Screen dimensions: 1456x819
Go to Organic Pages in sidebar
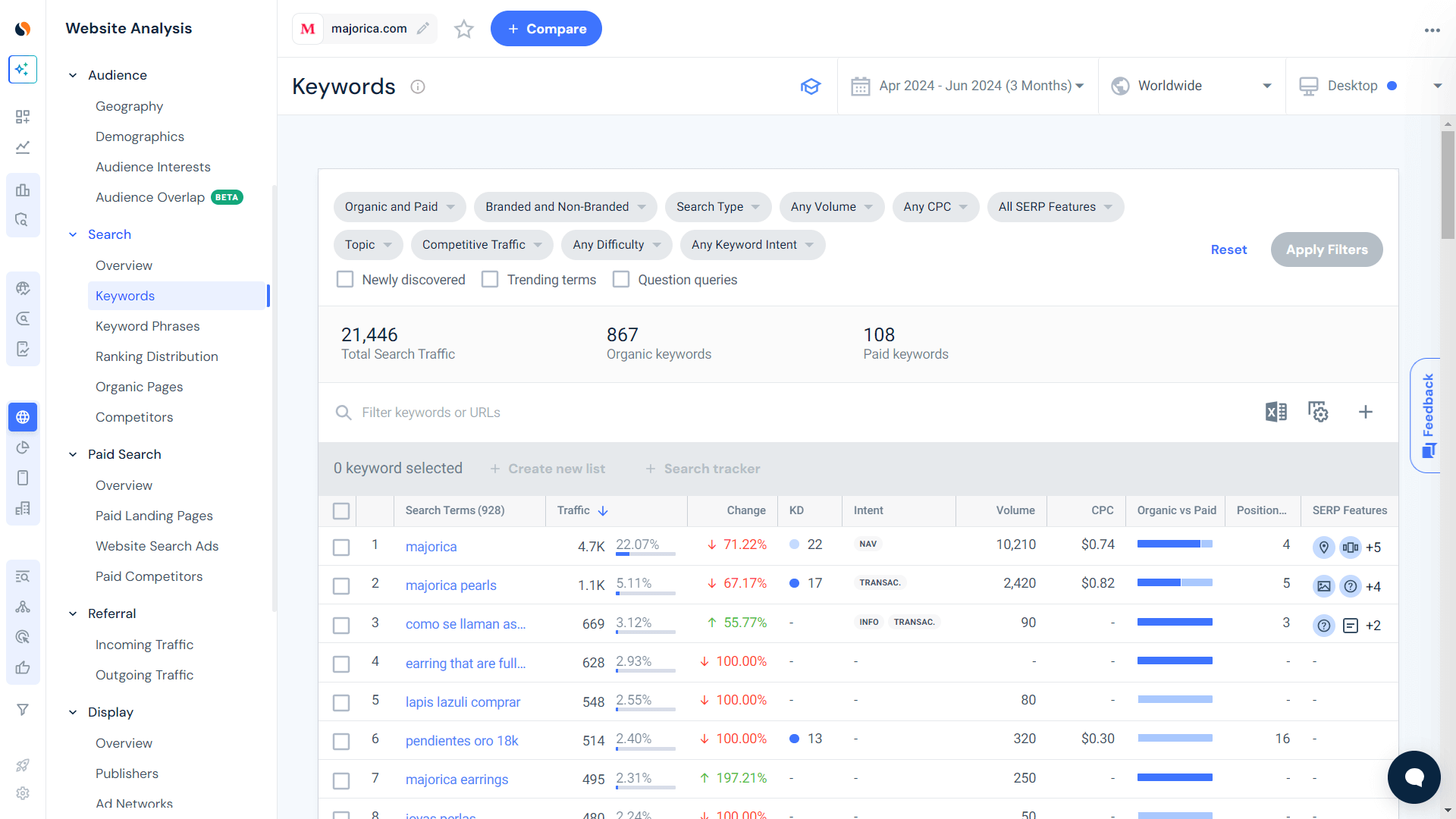[140, 387]
